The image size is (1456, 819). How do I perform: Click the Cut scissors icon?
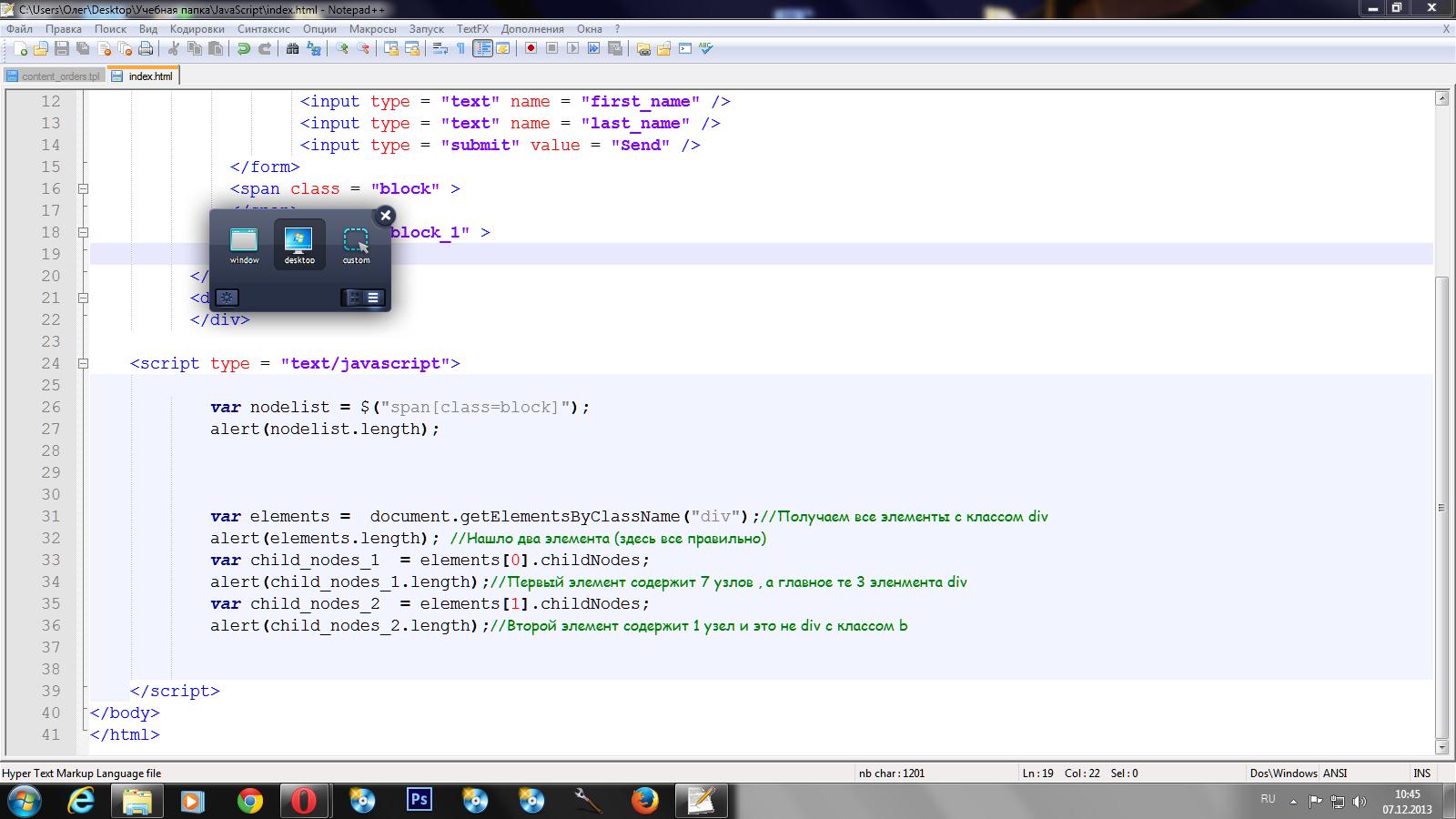[173, 48]
